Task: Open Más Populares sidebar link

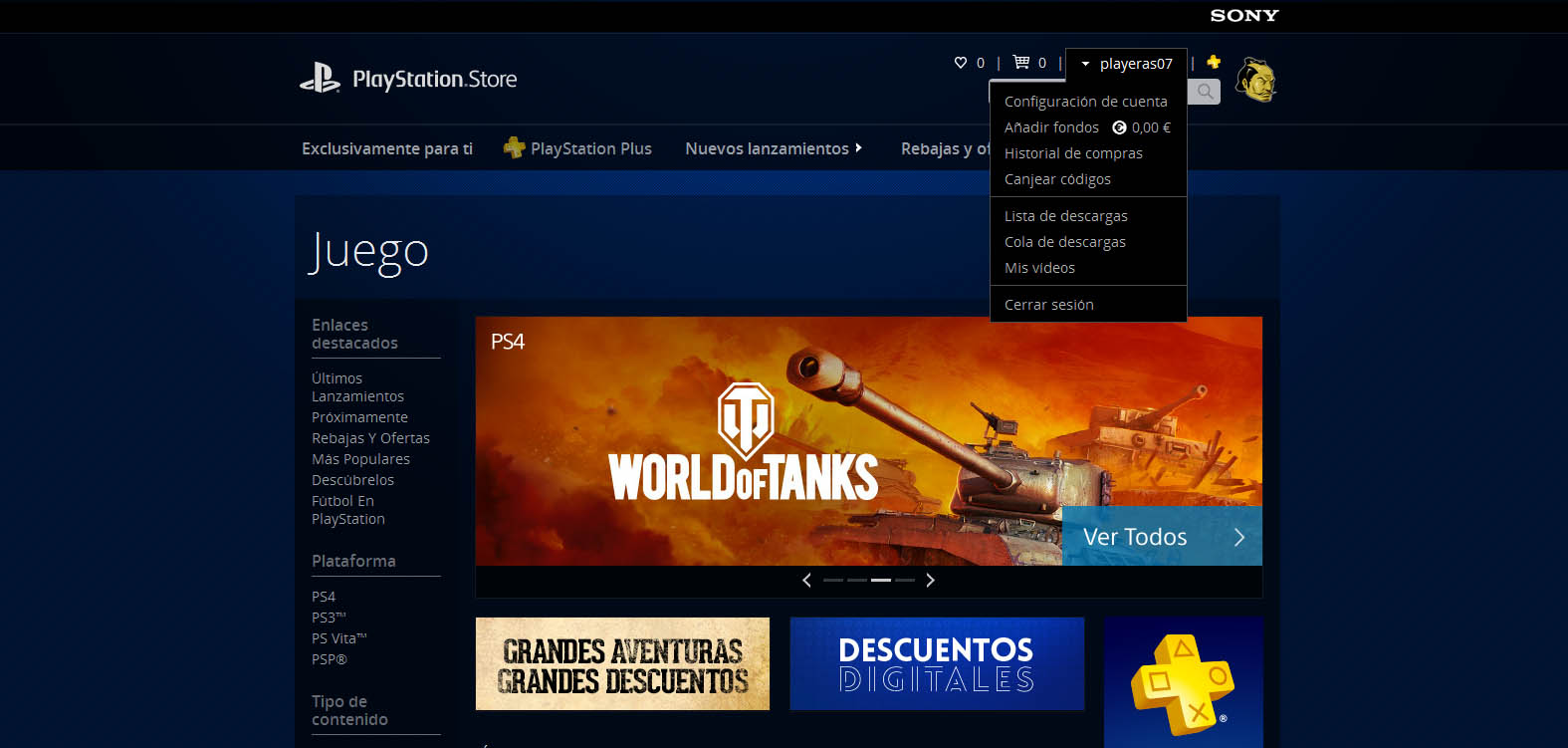Action: pyautogui.click(x=360, y=459)
